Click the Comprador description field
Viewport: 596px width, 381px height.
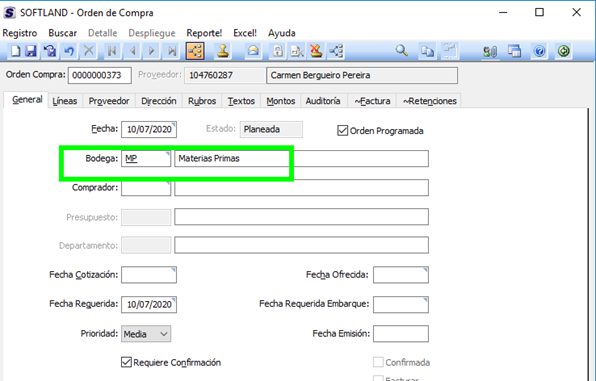pos(301,187)
